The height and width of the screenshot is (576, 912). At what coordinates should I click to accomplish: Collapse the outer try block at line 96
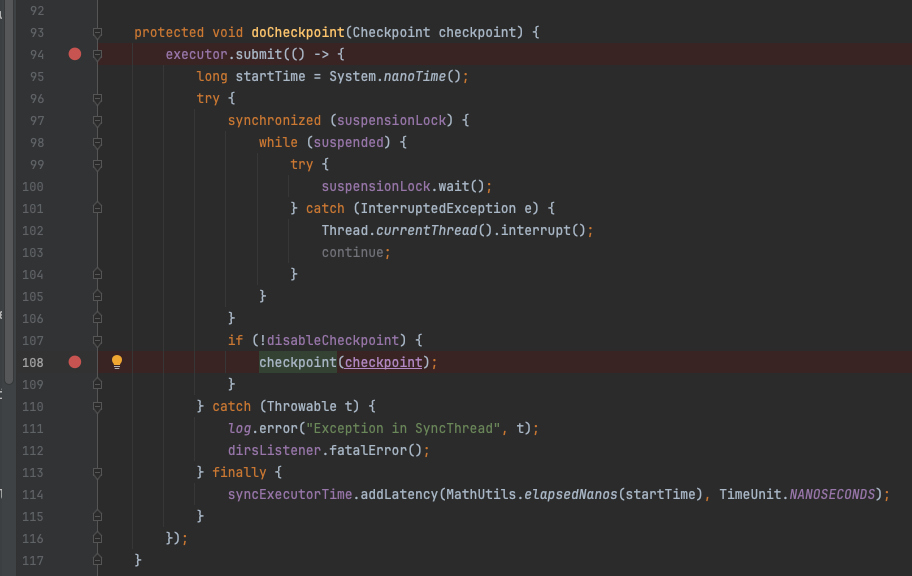[x=98, y=98]
